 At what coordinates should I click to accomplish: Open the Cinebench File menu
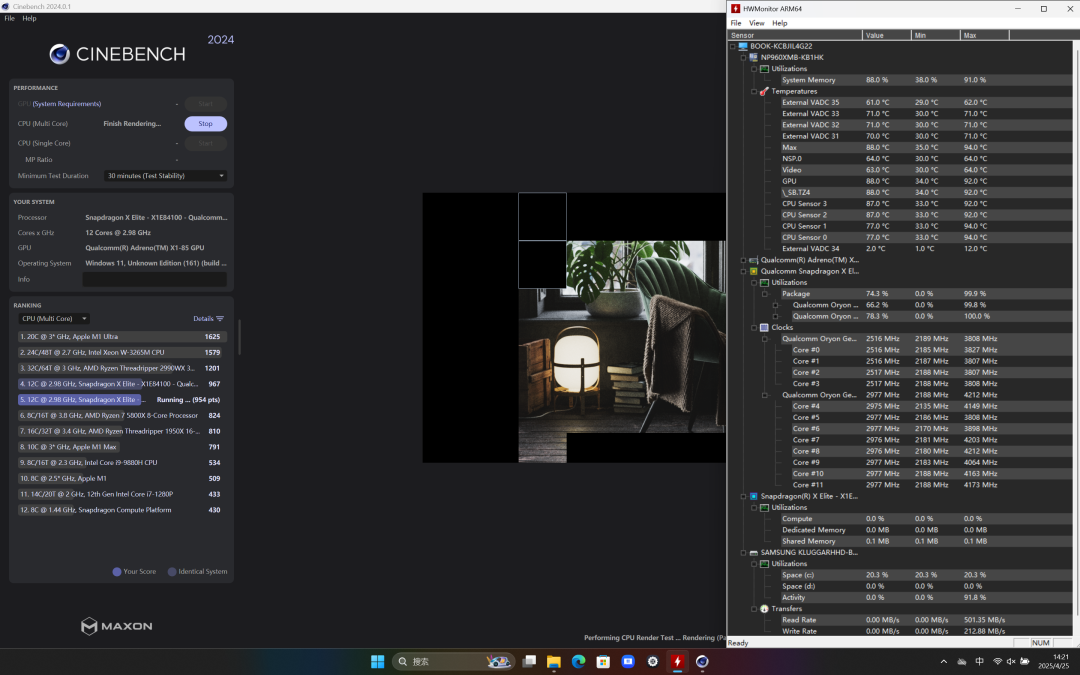(x=10, y=19)
